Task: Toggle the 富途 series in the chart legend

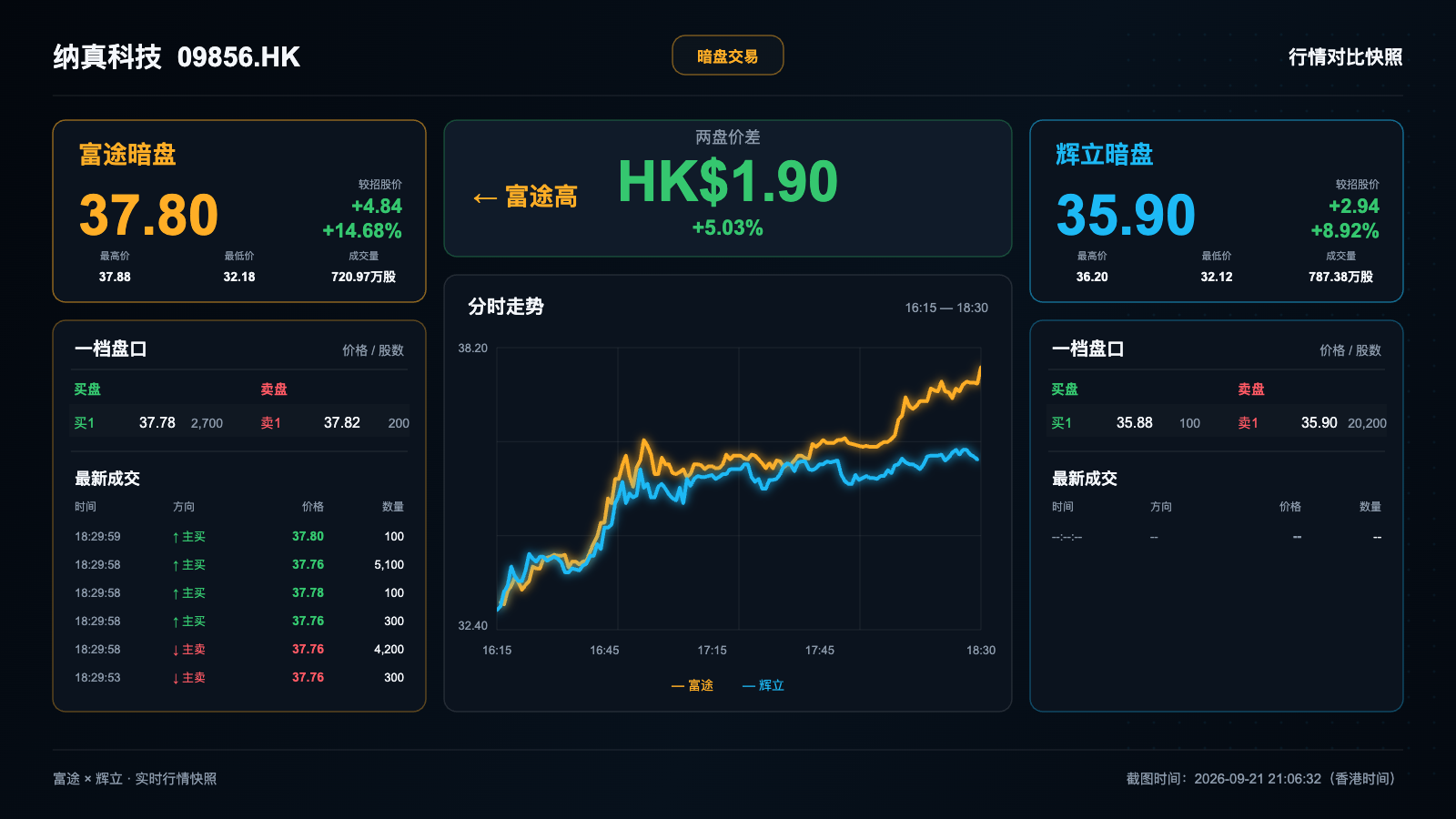Action: pyautogui.click(x=693, y=685)
